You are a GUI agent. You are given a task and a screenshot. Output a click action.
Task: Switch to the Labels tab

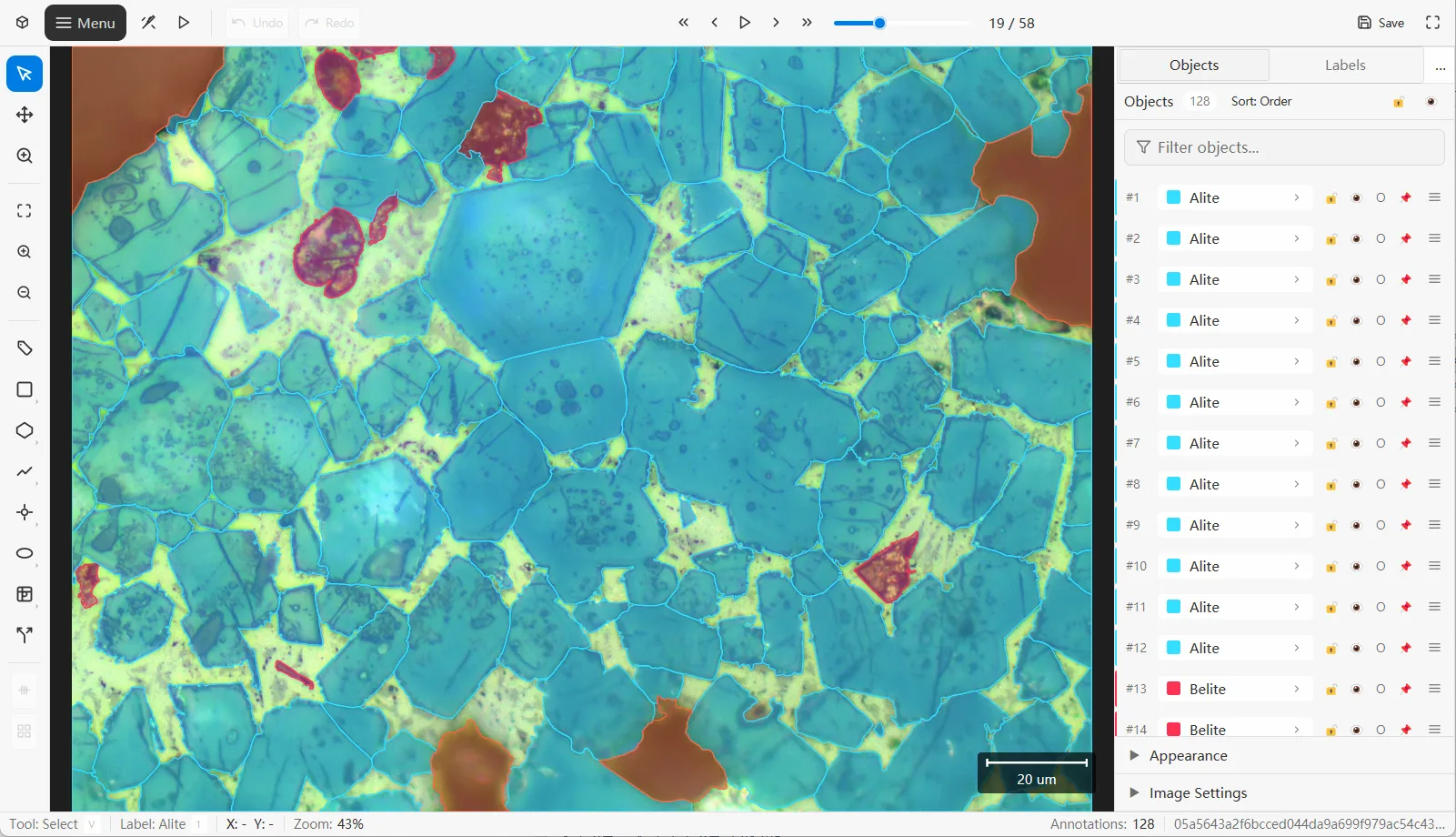tap(1345, 66)
